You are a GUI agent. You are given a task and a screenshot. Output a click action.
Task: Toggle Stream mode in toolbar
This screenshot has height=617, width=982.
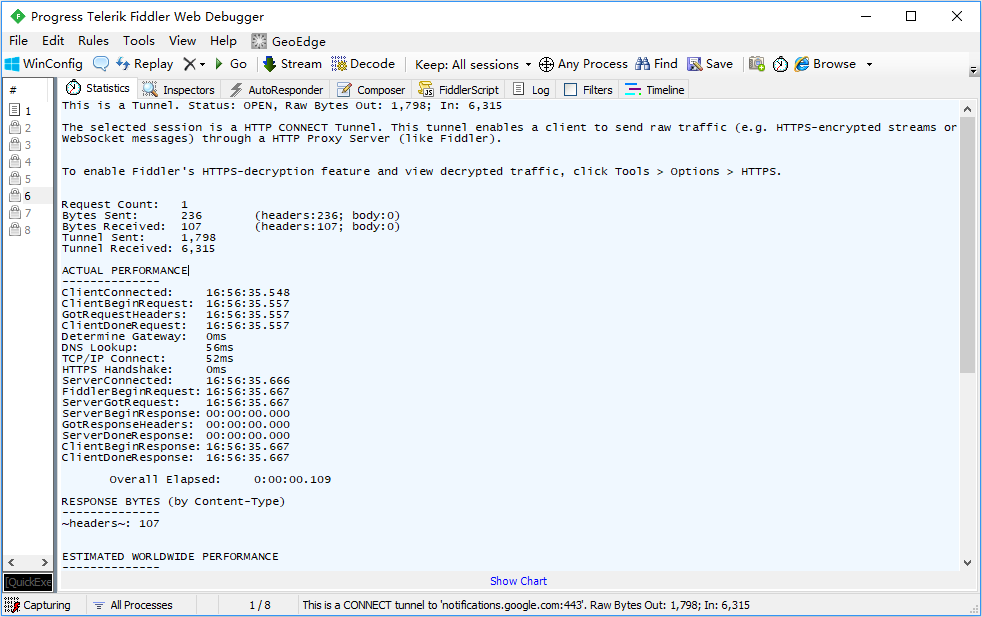292,64
